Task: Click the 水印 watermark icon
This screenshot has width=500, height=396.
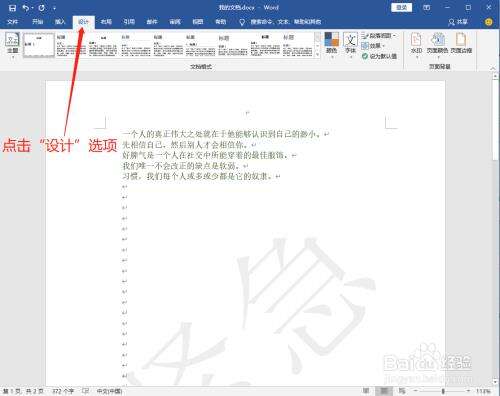Action: (x=416, y=44)
